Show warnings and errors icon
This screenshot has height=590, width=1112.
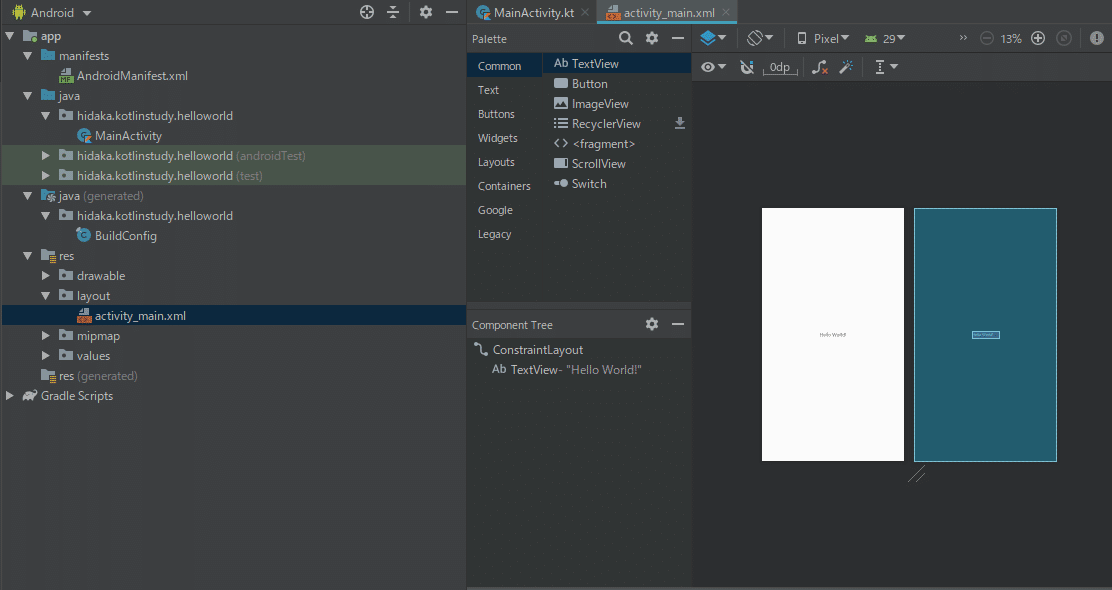tap(1096, 38)
